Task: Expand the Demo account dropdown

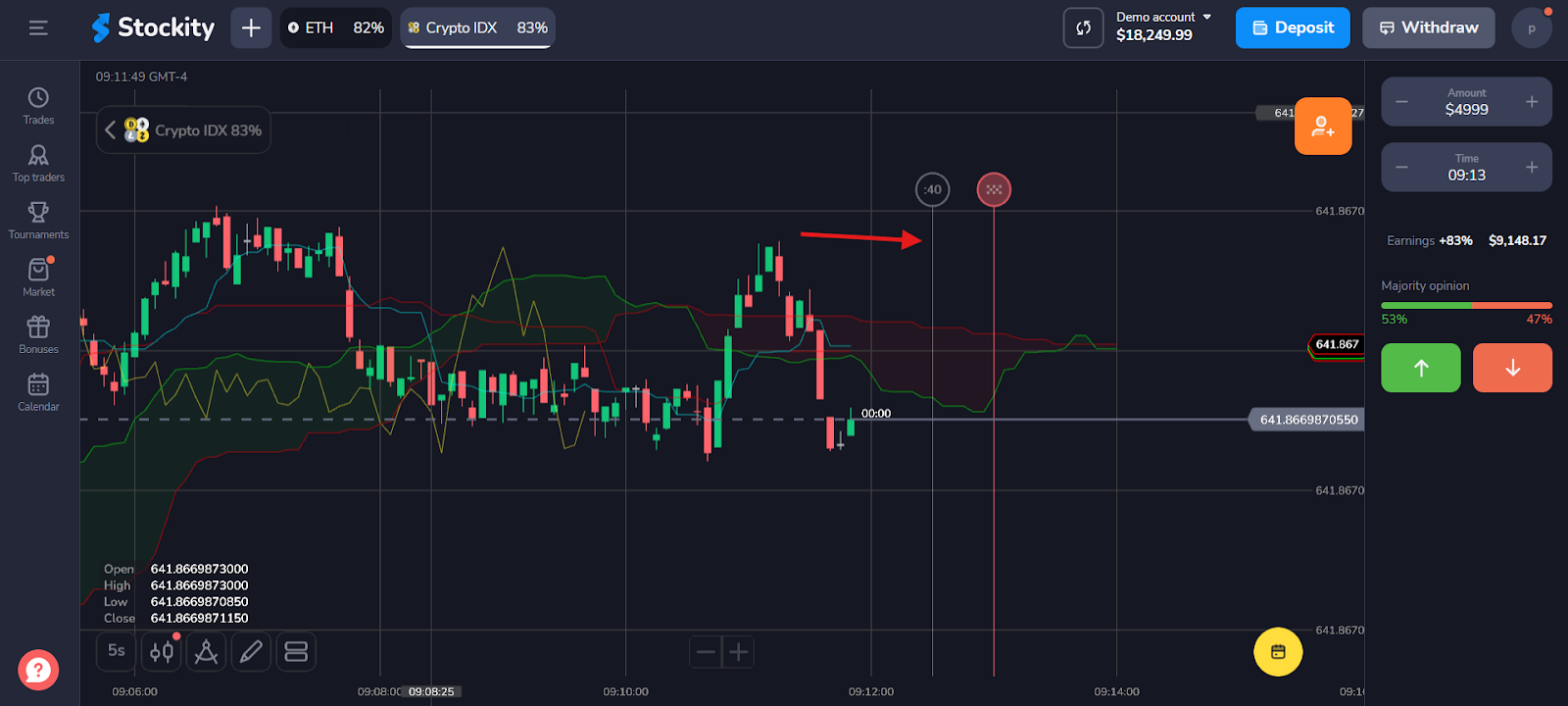Action: point(1164,17)
